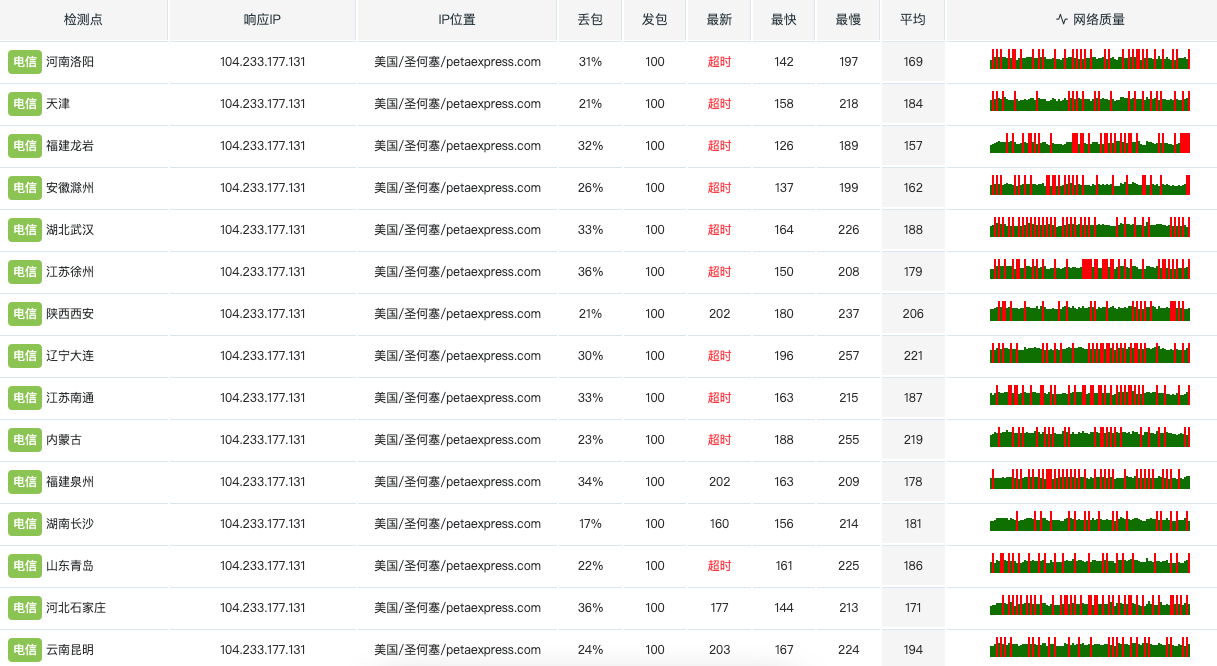Open the network quality chart for 江苏徐州
Viewport: 1217px width, 666px height.
pos(1090,269)
